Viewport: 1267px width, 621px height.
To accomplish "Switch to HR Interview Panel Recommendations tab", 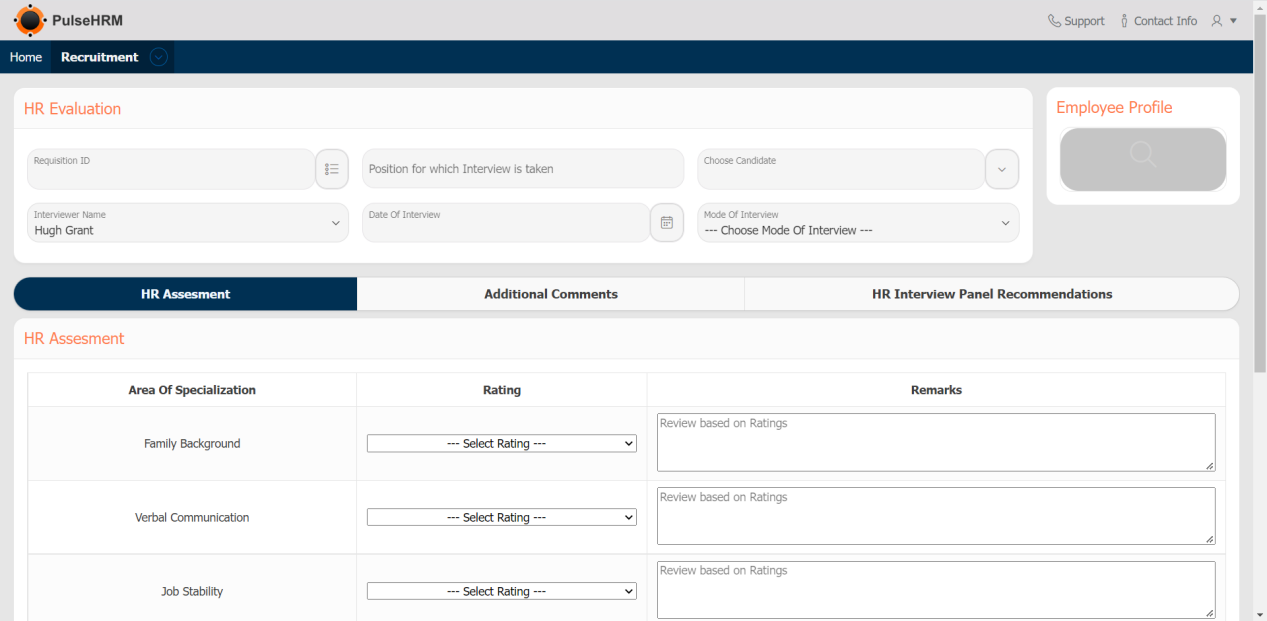I will [992, 294].
